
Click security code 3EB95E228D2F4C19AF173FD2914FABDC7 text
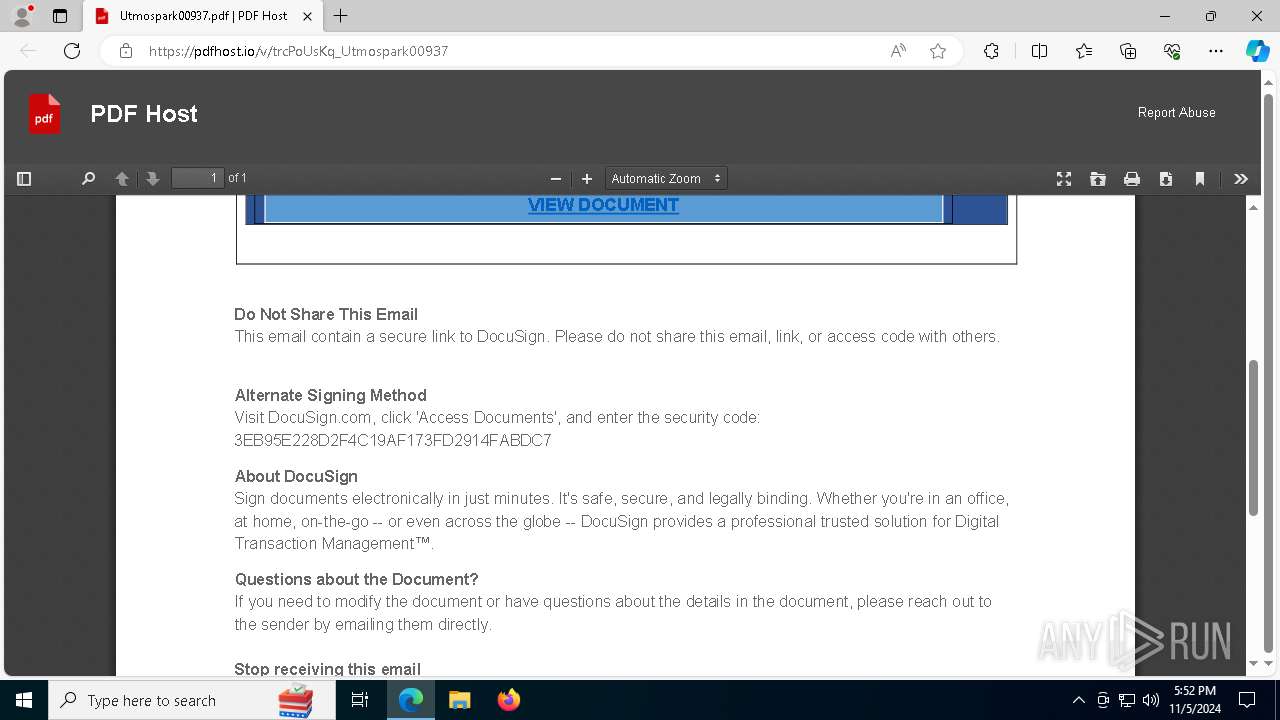click(x=393, y=440)
